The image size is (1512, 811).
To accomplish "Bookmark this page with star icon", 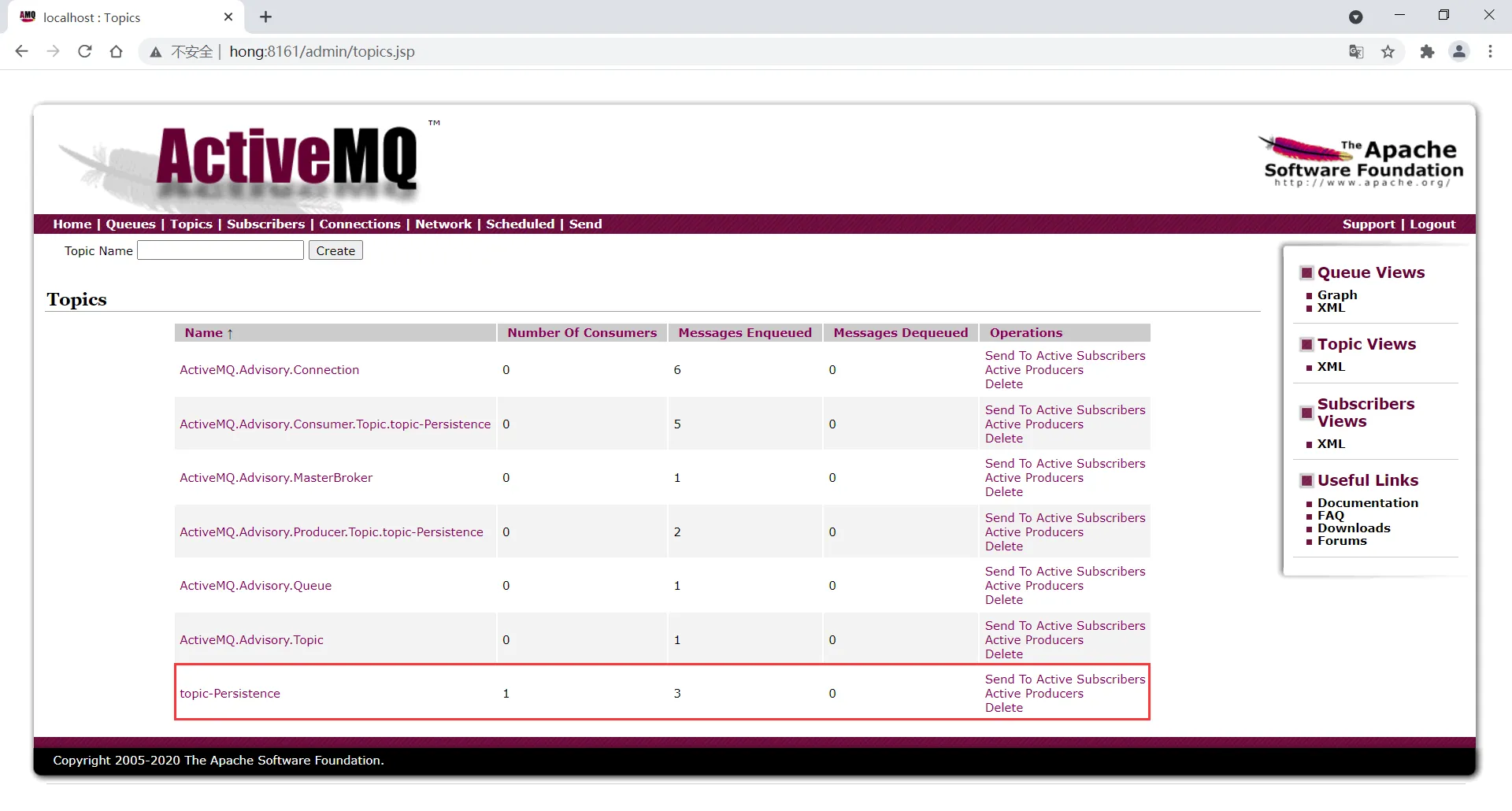I will (1388, 52).
